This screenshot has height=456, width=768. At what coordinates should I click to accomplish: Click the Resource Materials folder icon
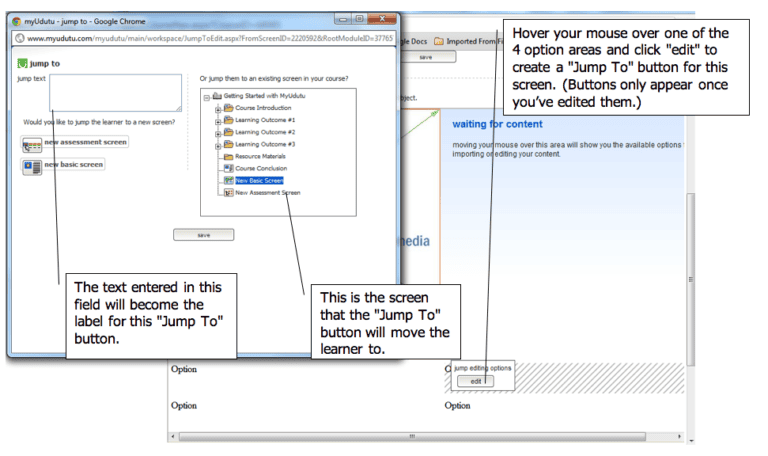point(228,156)
